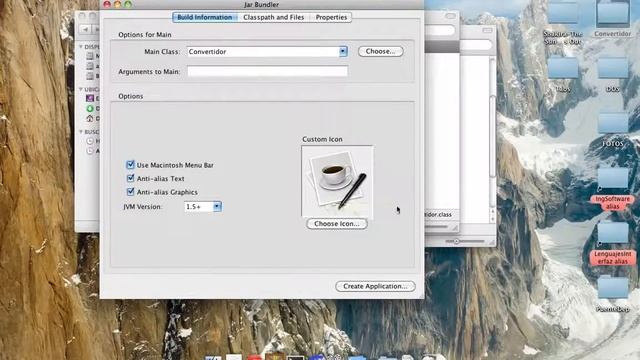Open the Classpath and Files tab
The image size is (640, 360).
273,17
